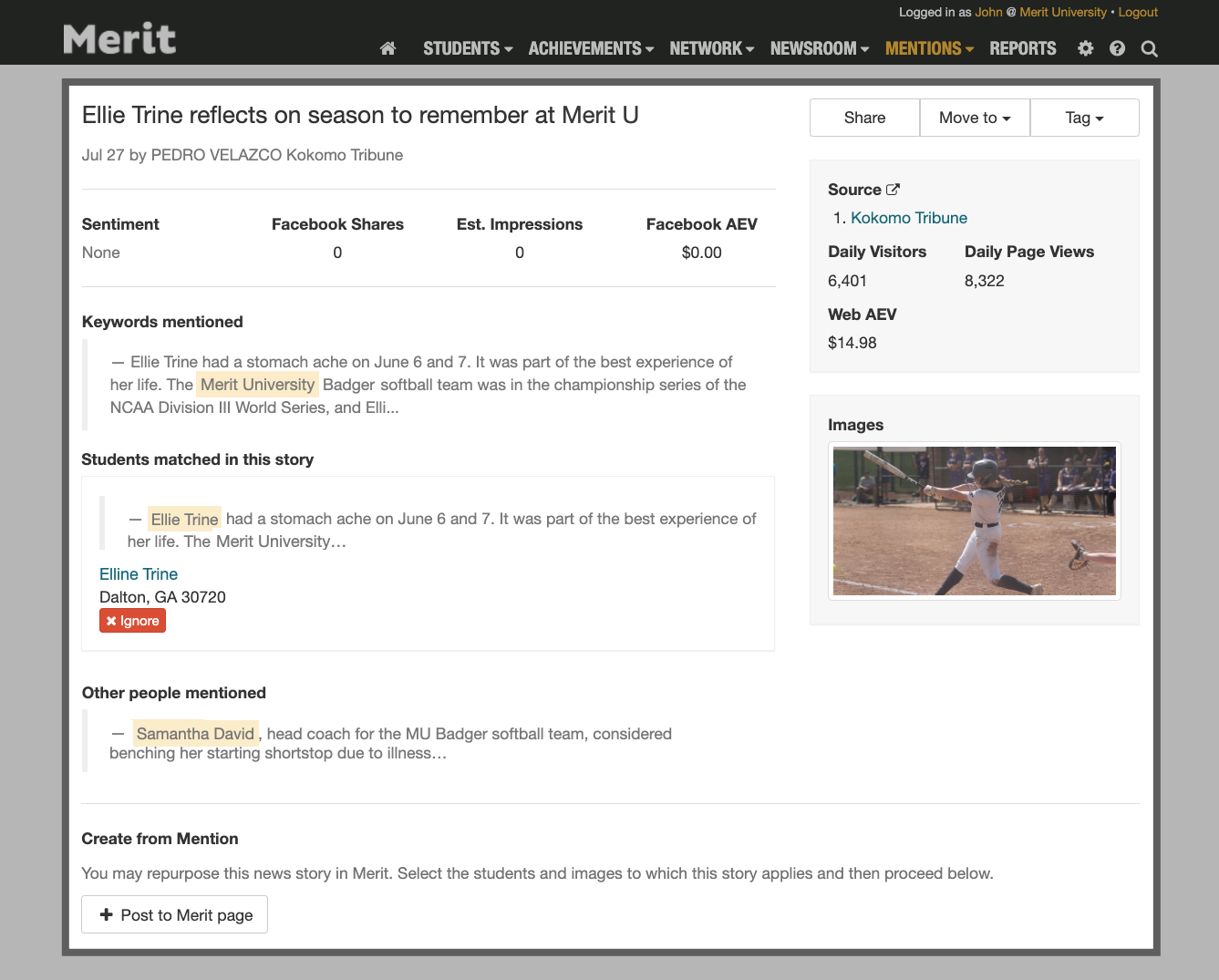
Task: Go to the Reports page
Action: tap(1022, 49)
